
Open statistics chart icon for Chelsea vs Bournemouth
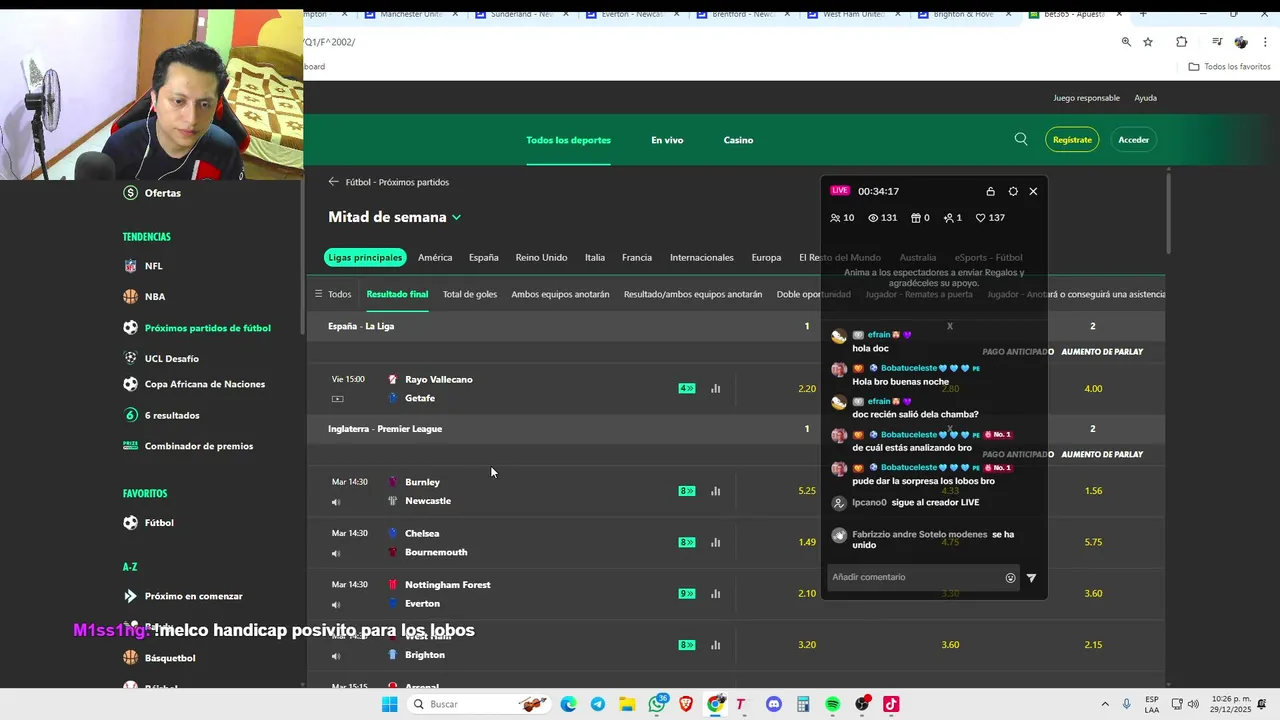coord(715,542)
